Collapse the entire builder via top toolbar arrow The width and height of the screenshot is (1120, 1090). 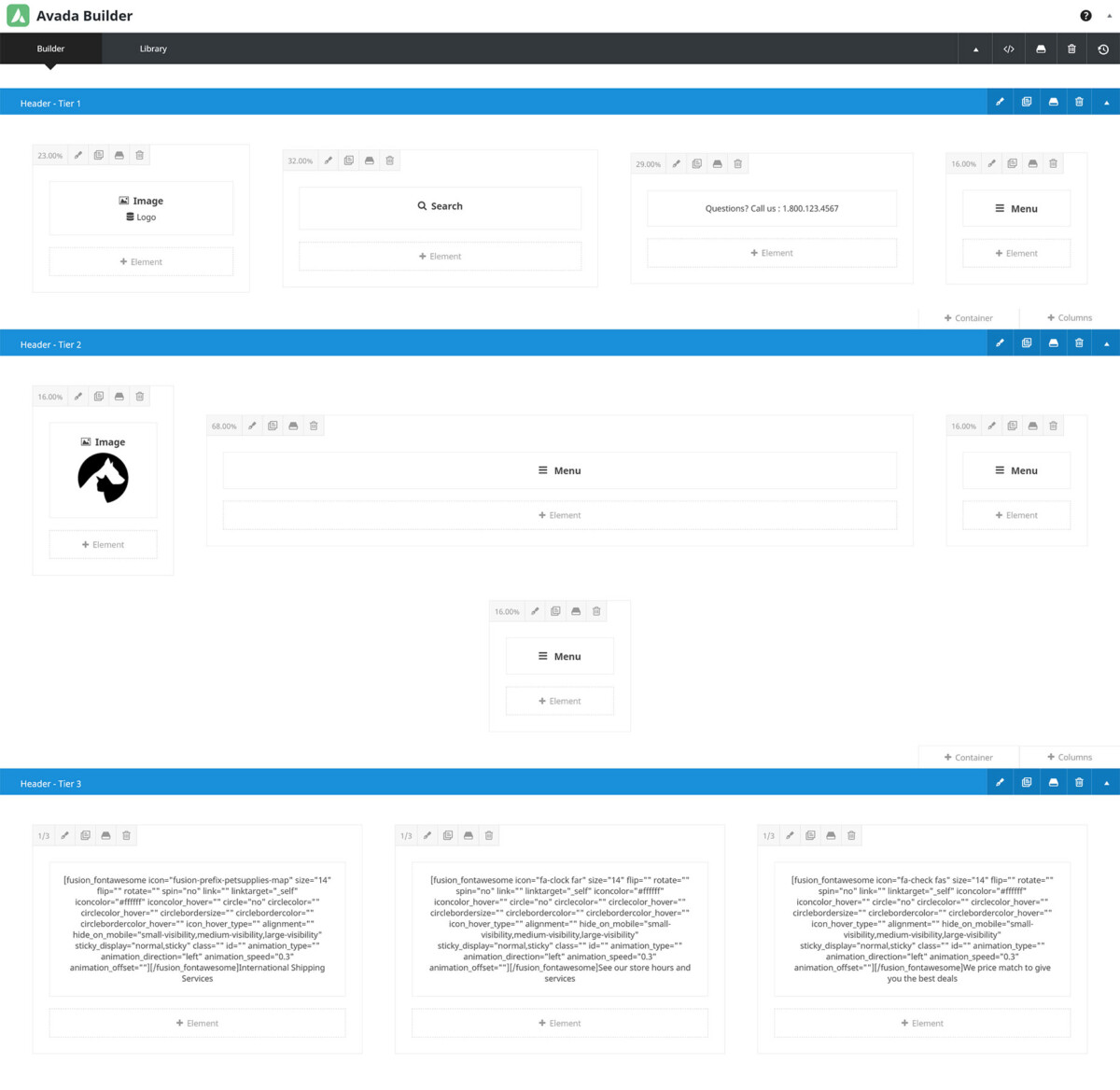[x=974, y=49]
